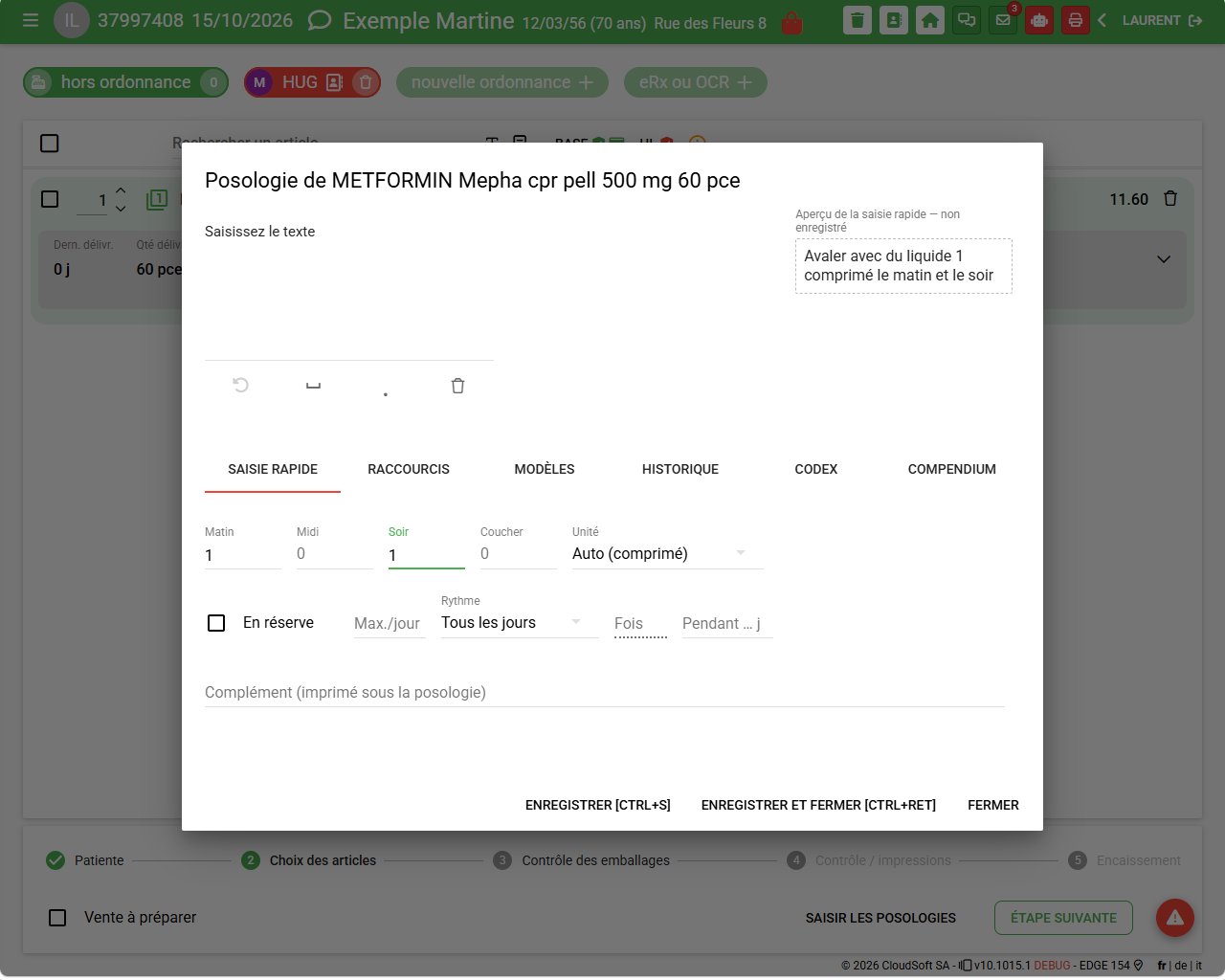The image size is (1225, 980).
Task: Clear posology text with the dialog trash icon
Action: click(457, 385)
